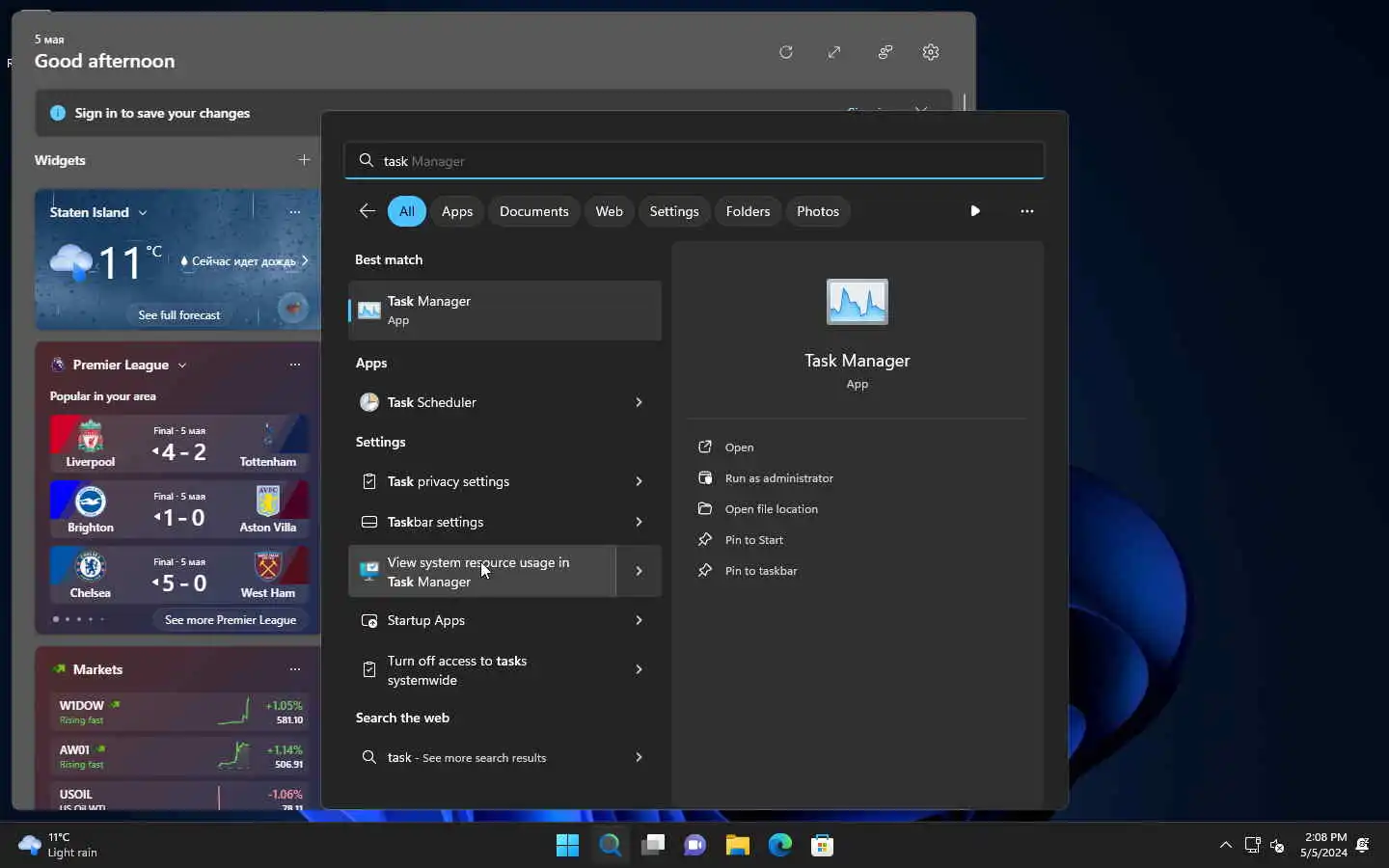Click the search magnifier icon in search box
The height and width of the screenshot is (868, 1389).
pos(367,160)
